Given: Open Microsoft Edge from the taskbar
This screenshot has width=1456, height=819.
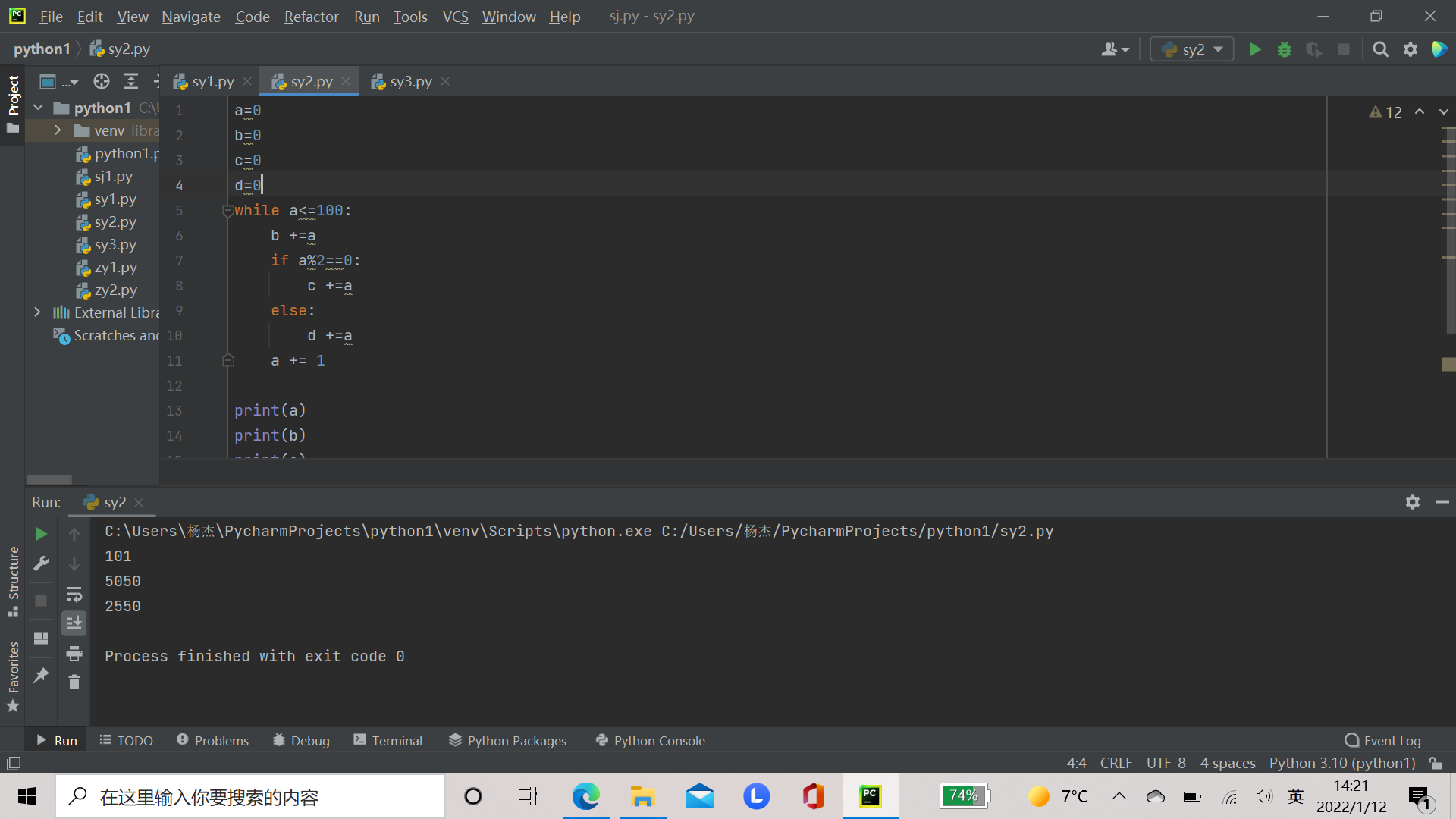Looking at the screenshot, I should click(585, 797).
